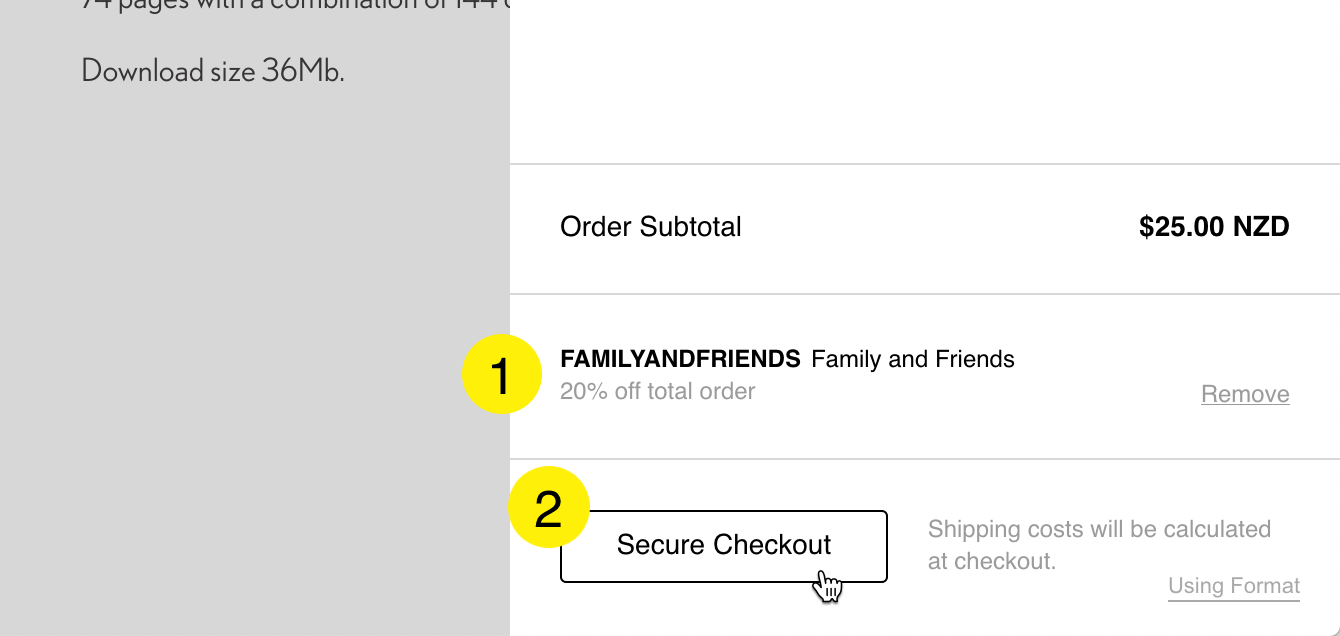
Task: Click the $25.00 NZD subtotal amount
Action: (x=1214, y=227)
